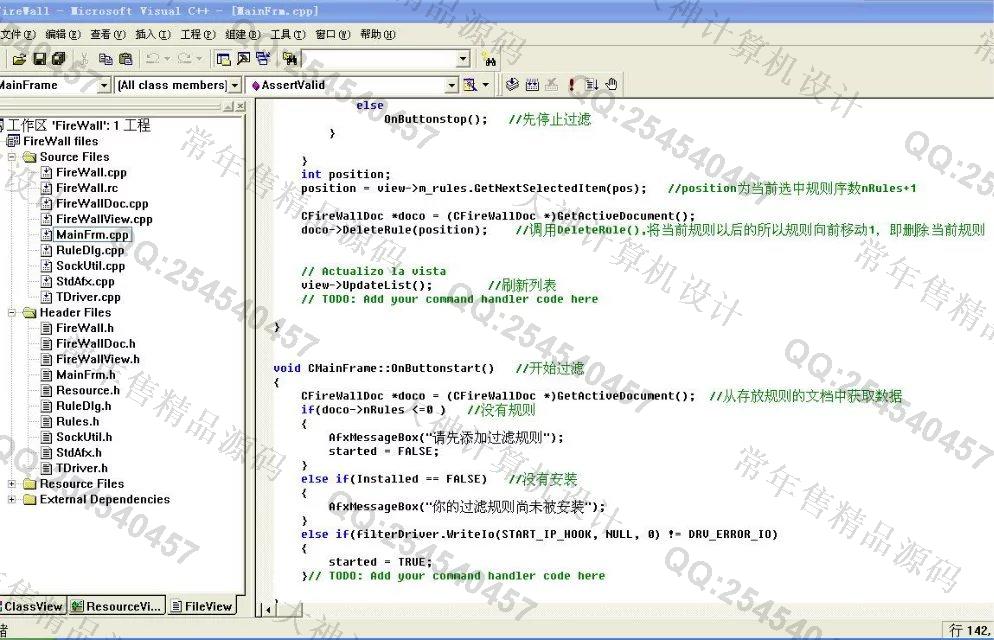Click the Cut scissors icon
This screenshot has width=994, height=640.
84,59
